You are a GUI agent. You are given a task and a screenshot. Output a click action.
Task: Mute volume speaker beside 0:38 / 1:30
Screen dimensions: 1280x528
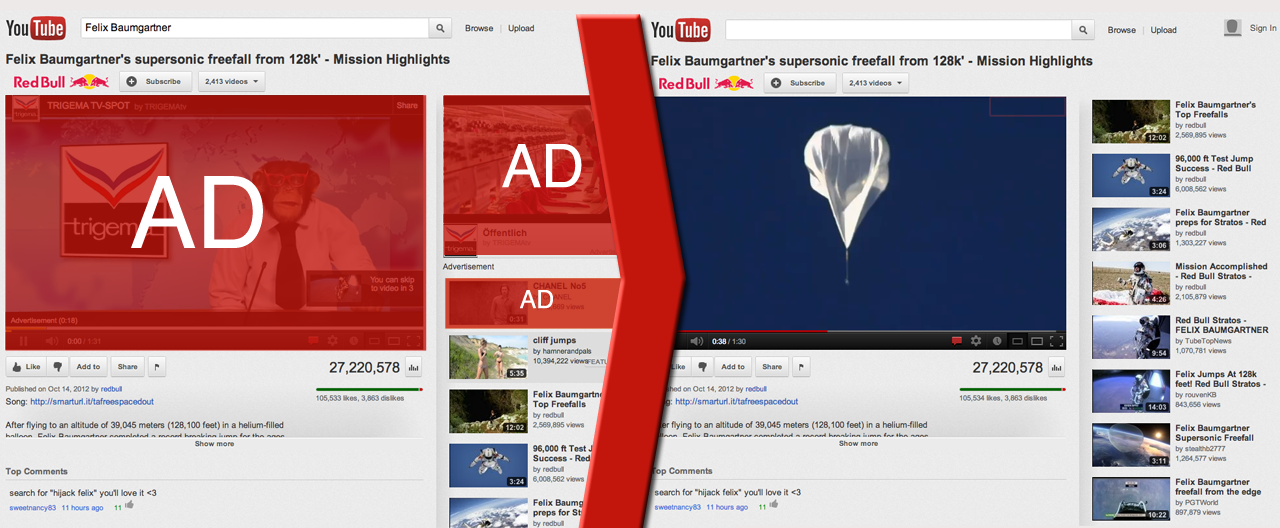pos(696,341)
